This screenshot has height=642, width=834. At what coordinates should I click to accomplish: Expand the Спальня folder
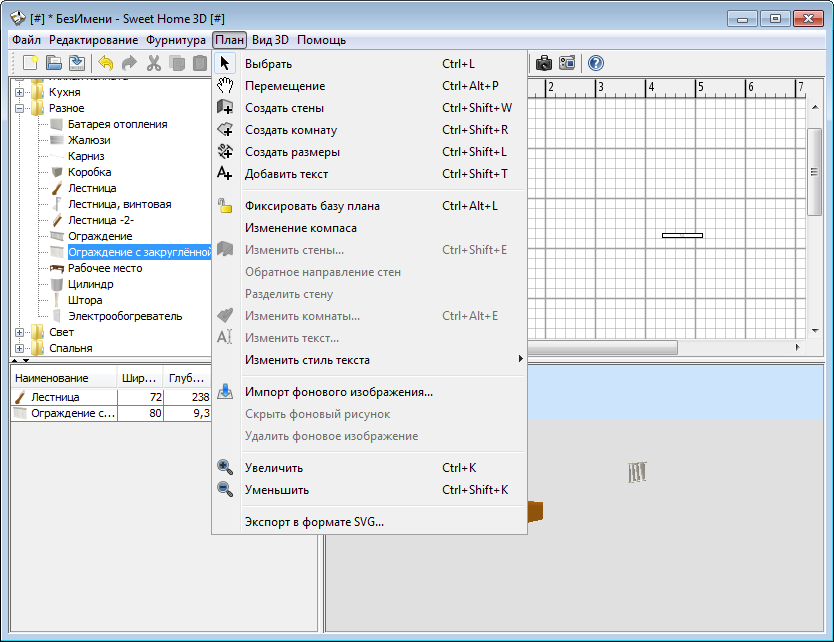(x=20, y=348)
